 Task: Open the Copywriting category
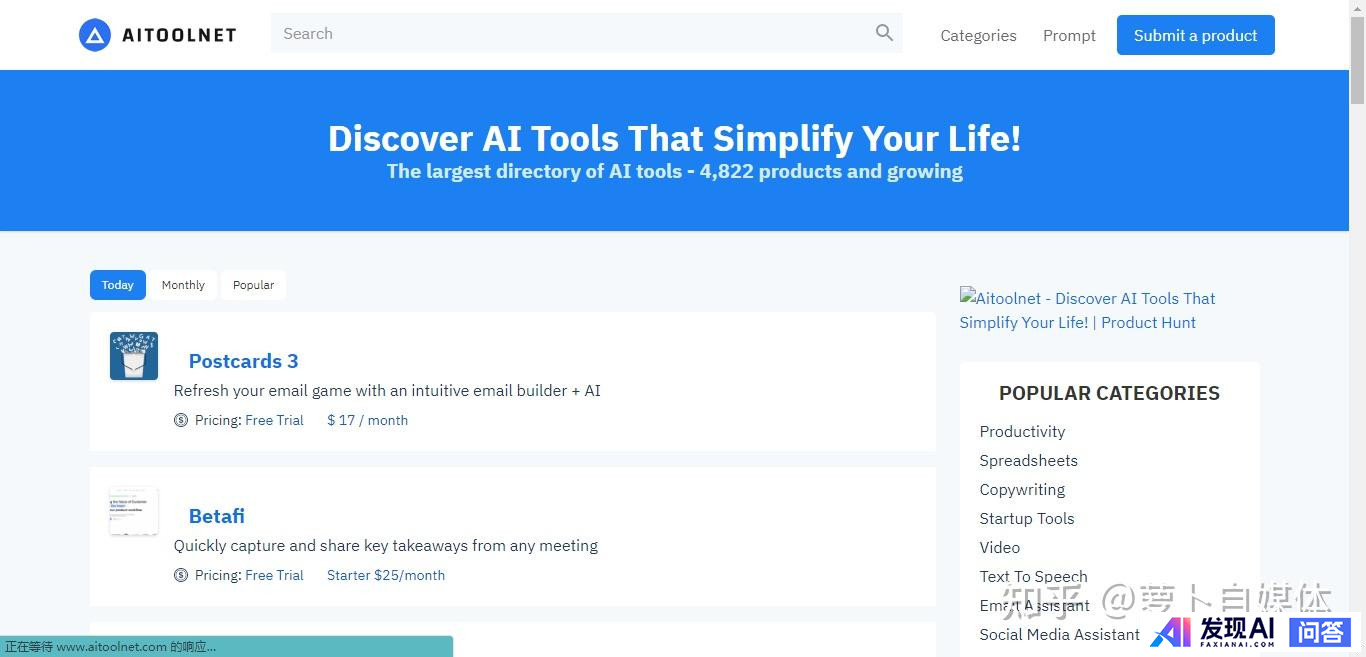(x=1022, y=489)
